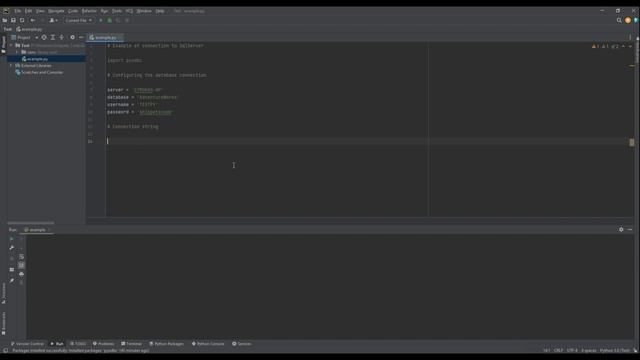Click the Save All toolbar icon

(x=13, y=20)
